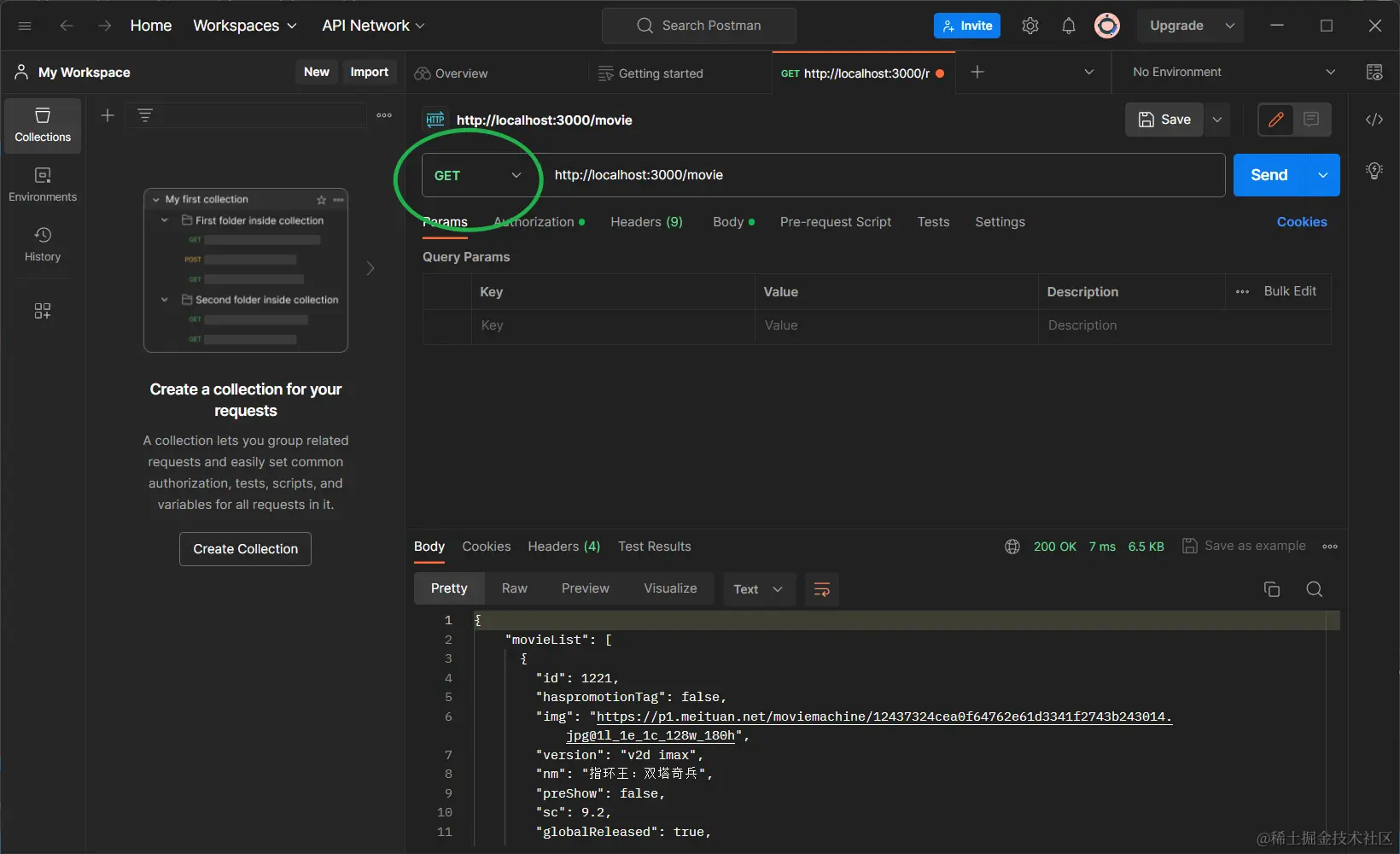Open Environments in the sidebar

coord(43,185)
